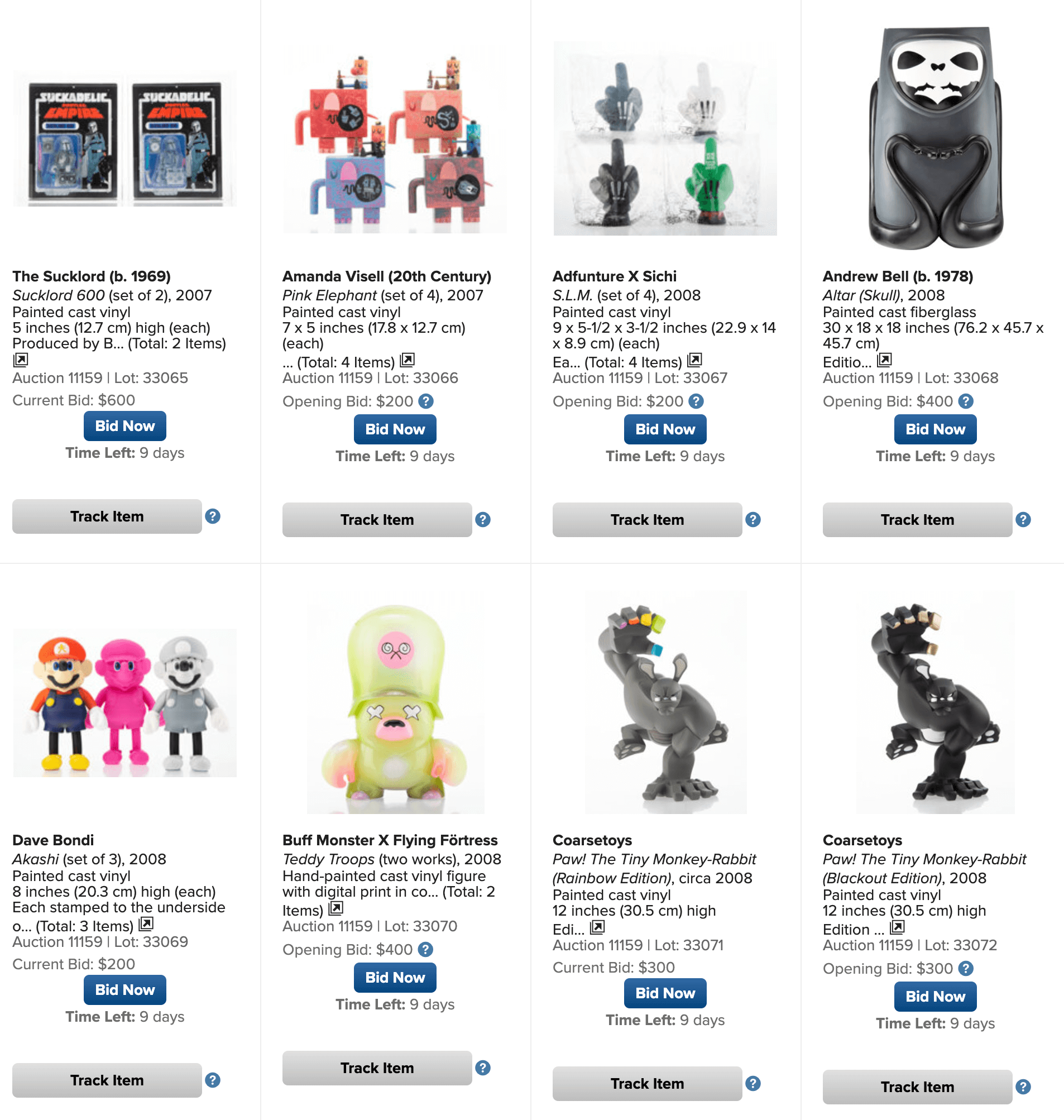This screenshot has width=1064, height=1120.
Task: View the Altar Skull figure thumbnail
Action: (x=935, y=138)
